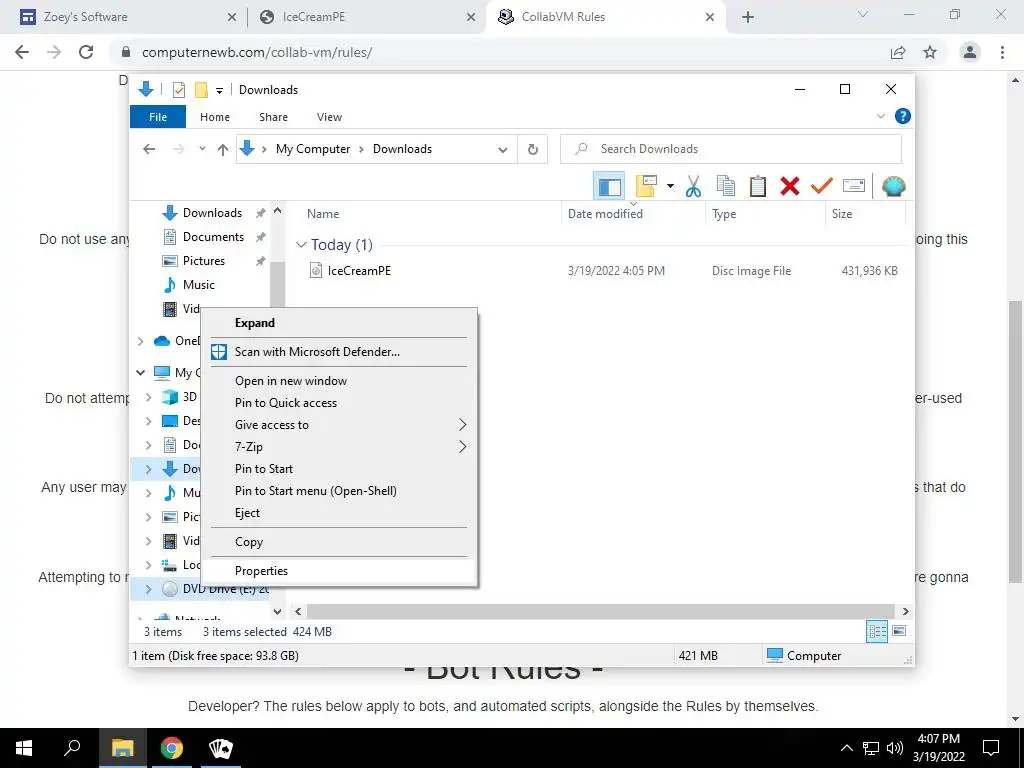
Task: Open the View ribbon tab
Action: (329, 117)
